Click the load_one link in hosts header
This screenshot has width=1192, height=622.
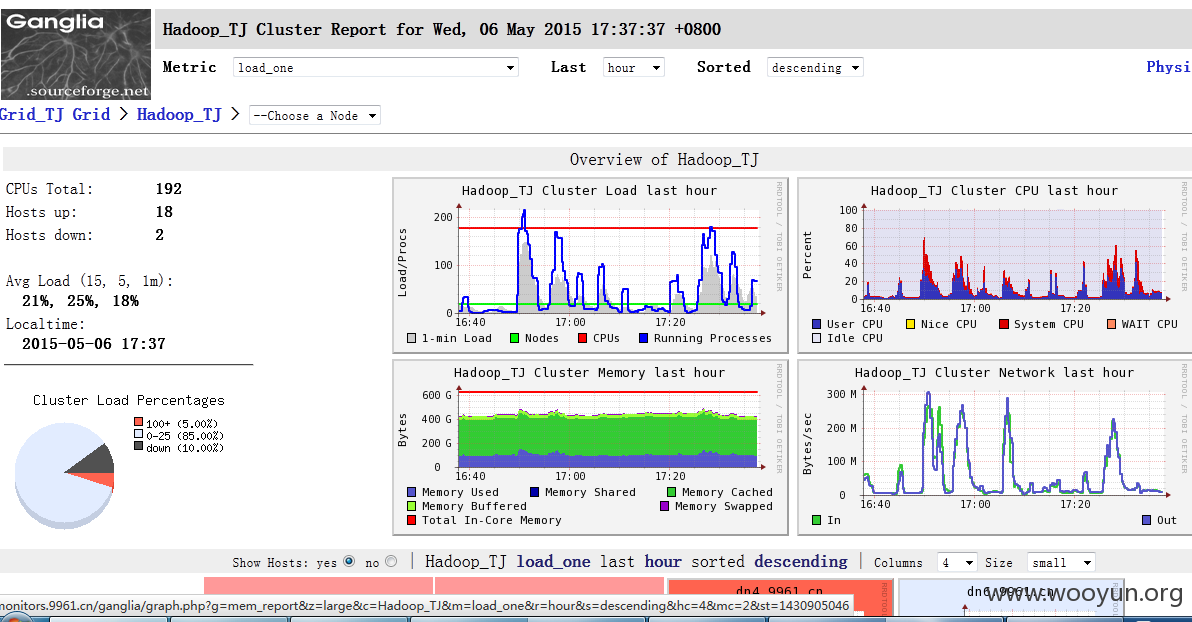click(x=553, y=562)
